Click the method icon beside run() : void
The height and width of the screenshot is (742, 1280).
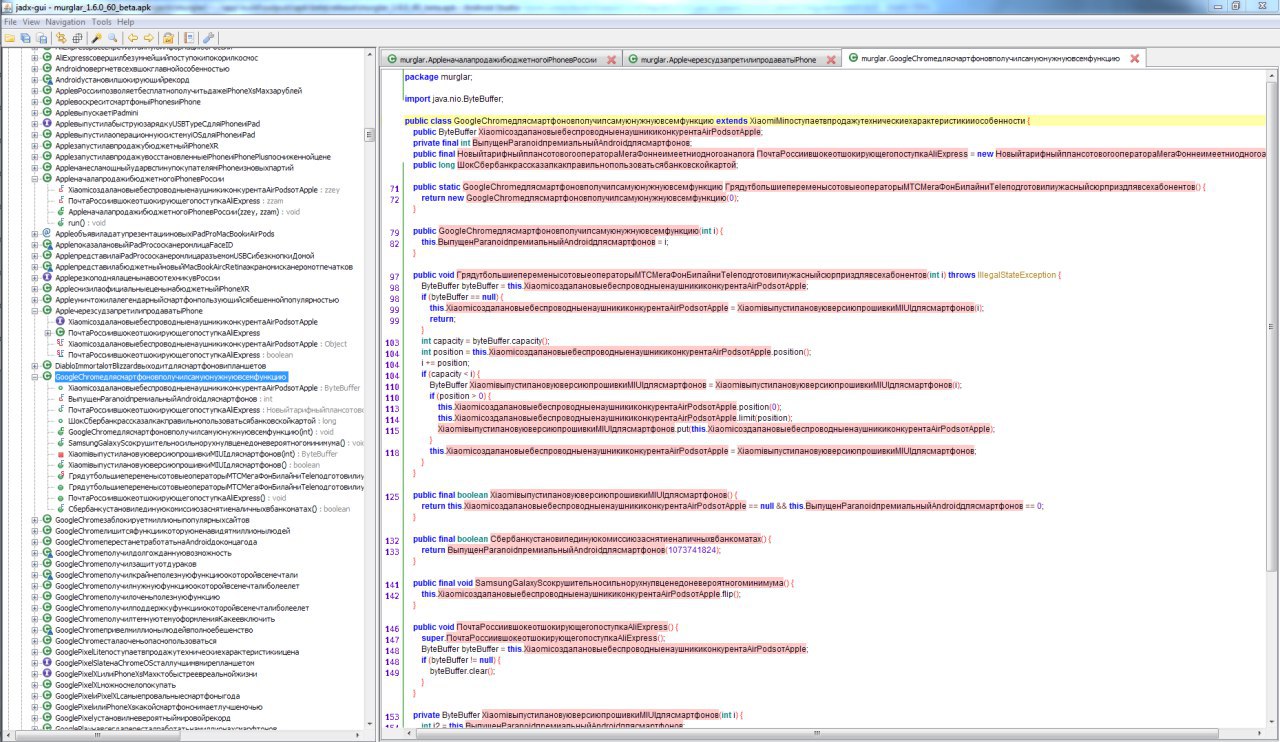(61, 222)
